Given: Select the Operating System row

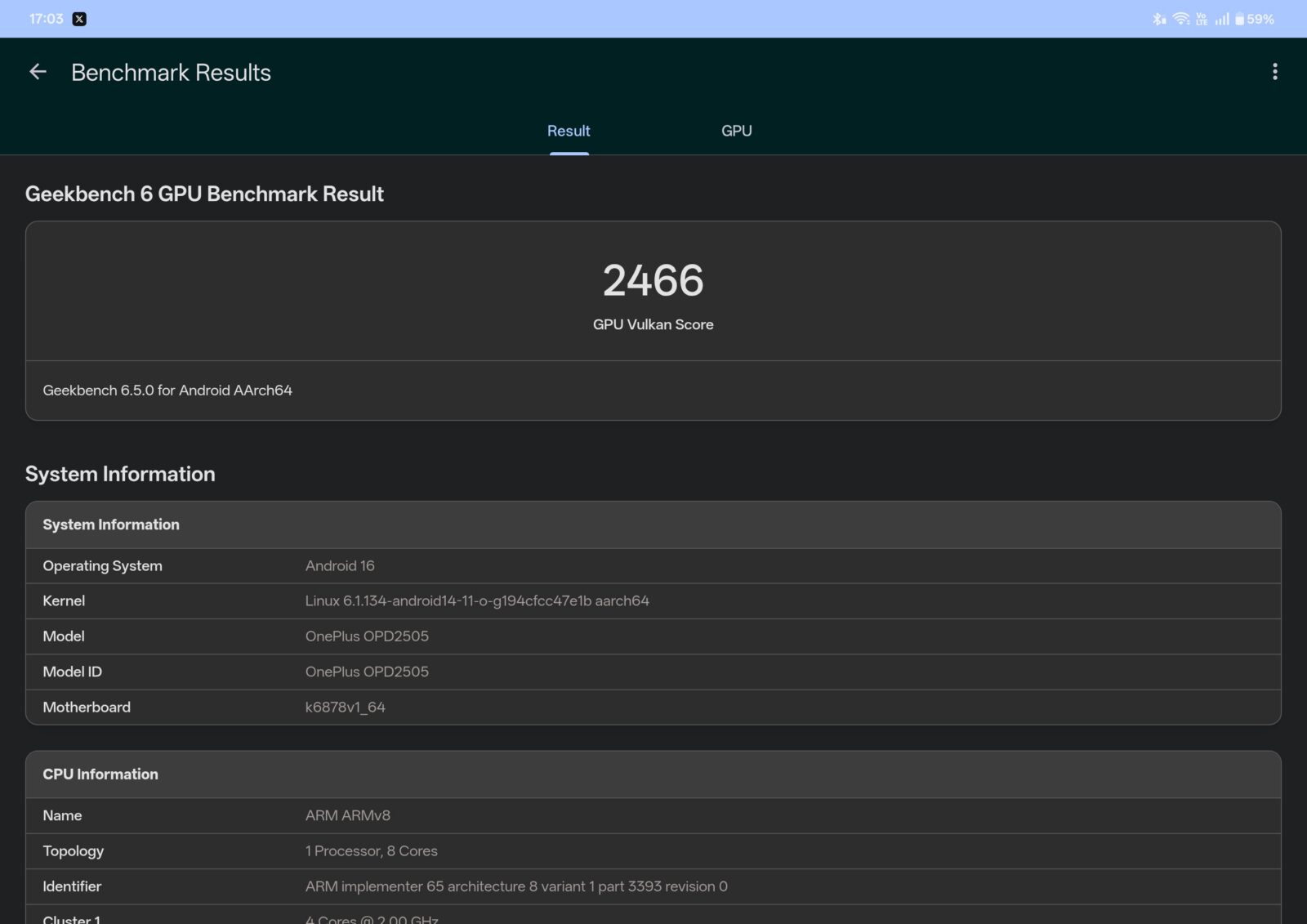Looking at the screenshot, I should [653, 565].
